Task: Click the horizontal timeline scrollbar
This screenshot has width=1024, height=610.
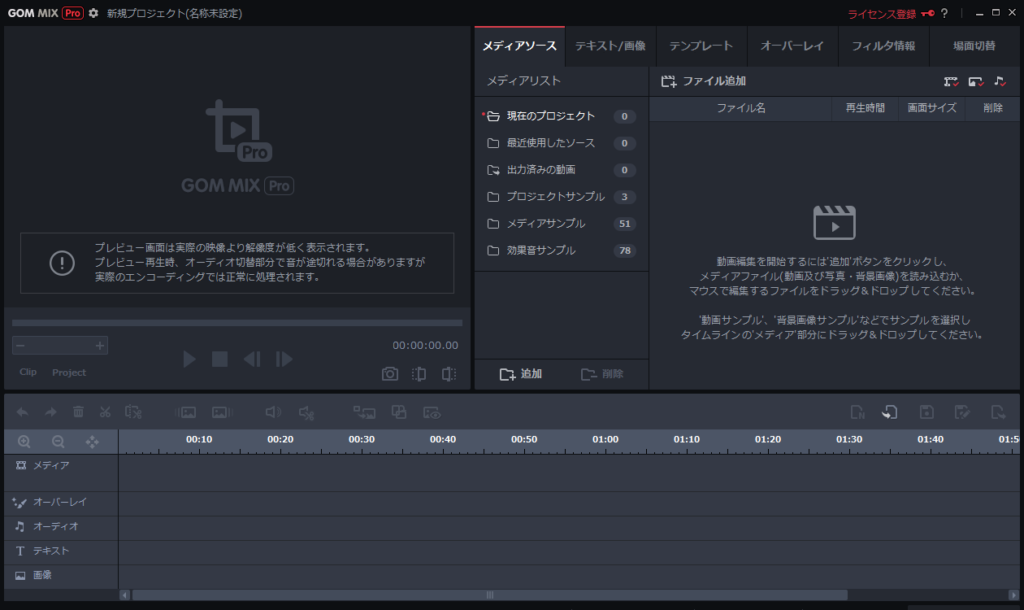Action: coord(490,595)
